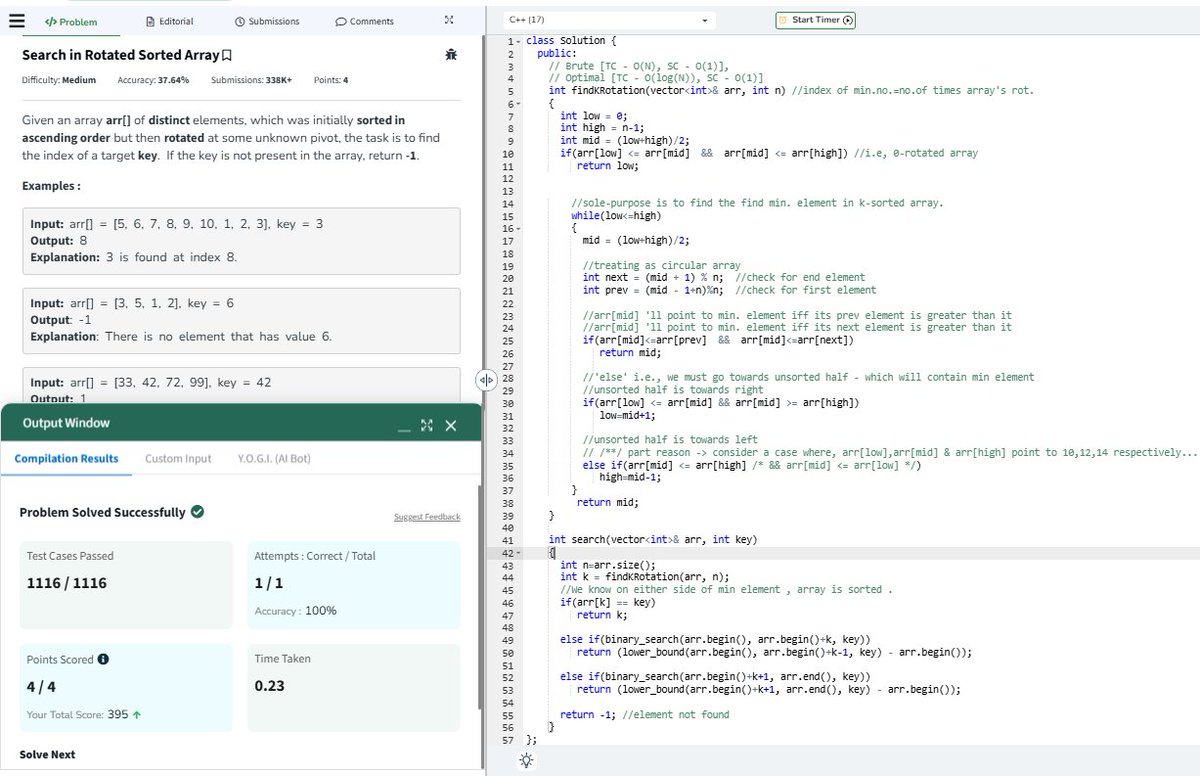1200x776 pixels.
Task: Click the green check next to Problem Solved Successfully
Action: (x=198, y=512)
